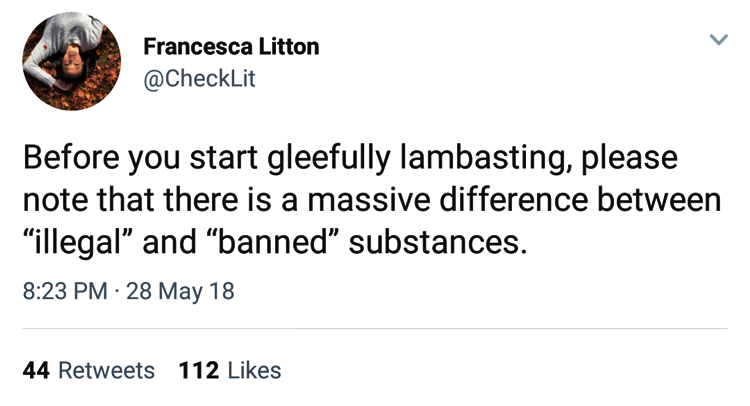Click the 8:23 PM timestamp
This screenshot has height=406, width=750.
pyautogui.click(x=65, y=291)
